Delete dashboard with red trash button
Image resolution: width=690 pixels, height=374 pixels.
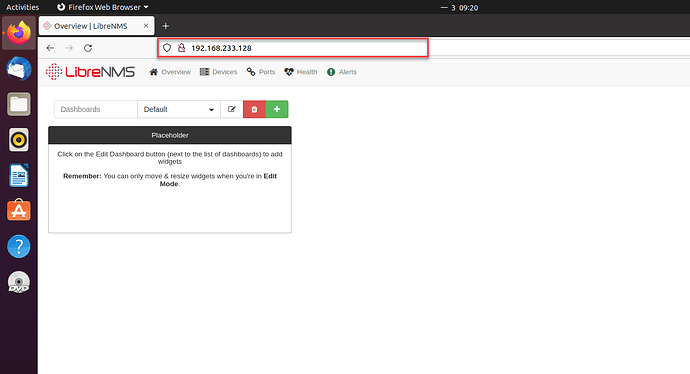tap(254, 109)
